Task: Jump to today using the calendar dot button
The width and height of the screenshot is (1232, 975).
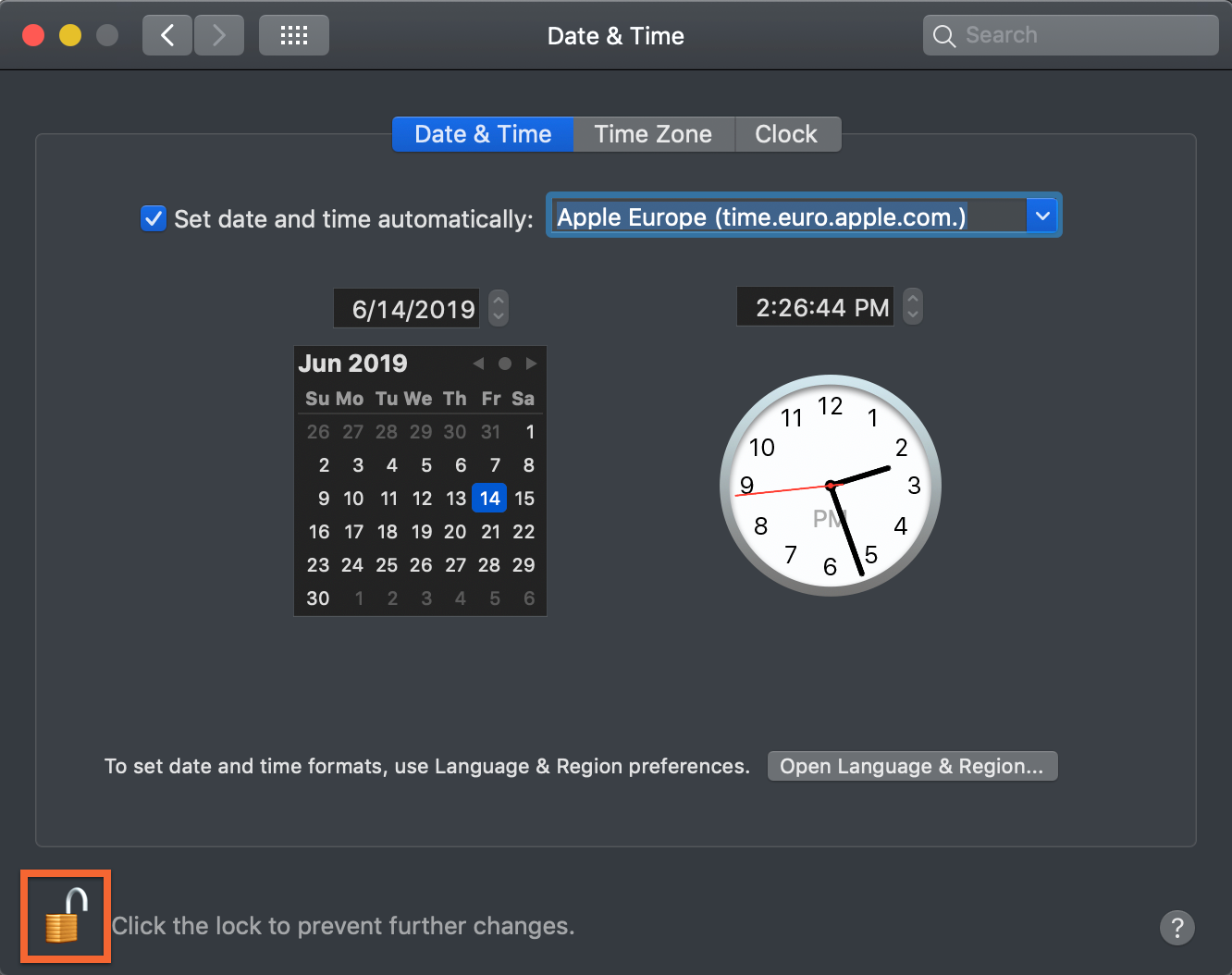Action: 504,364
